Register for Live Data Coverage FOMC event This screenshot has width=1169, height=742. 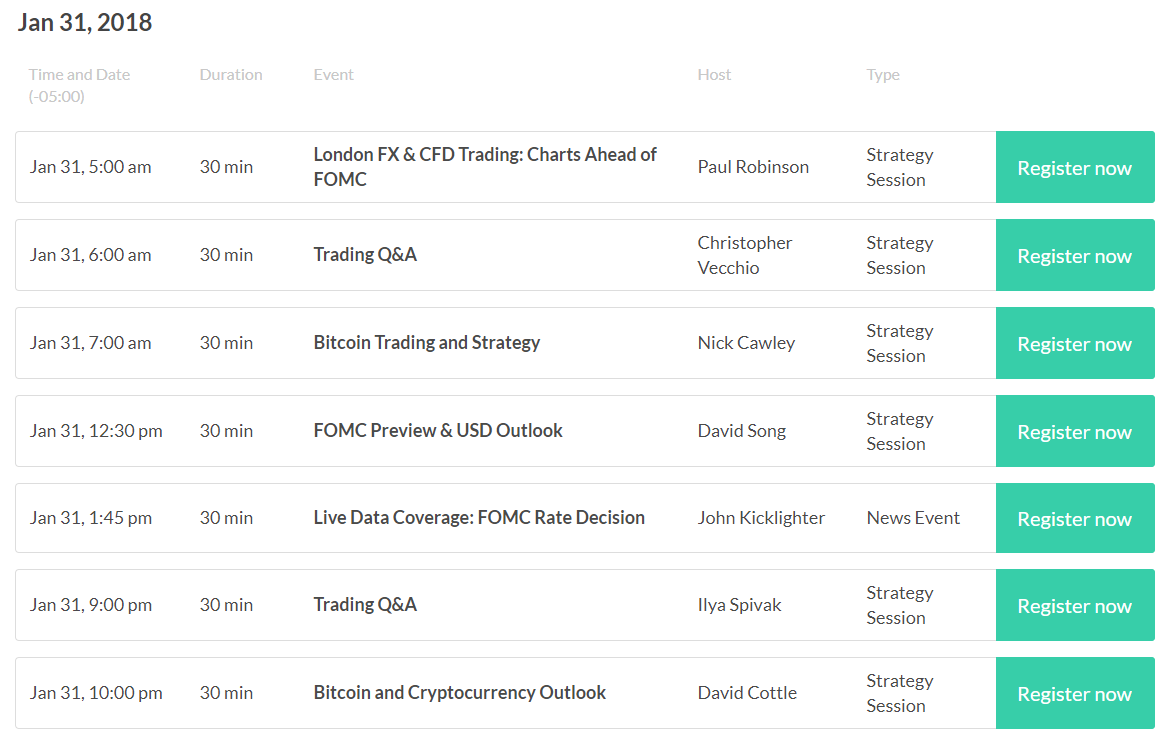tap(1074, 518)
